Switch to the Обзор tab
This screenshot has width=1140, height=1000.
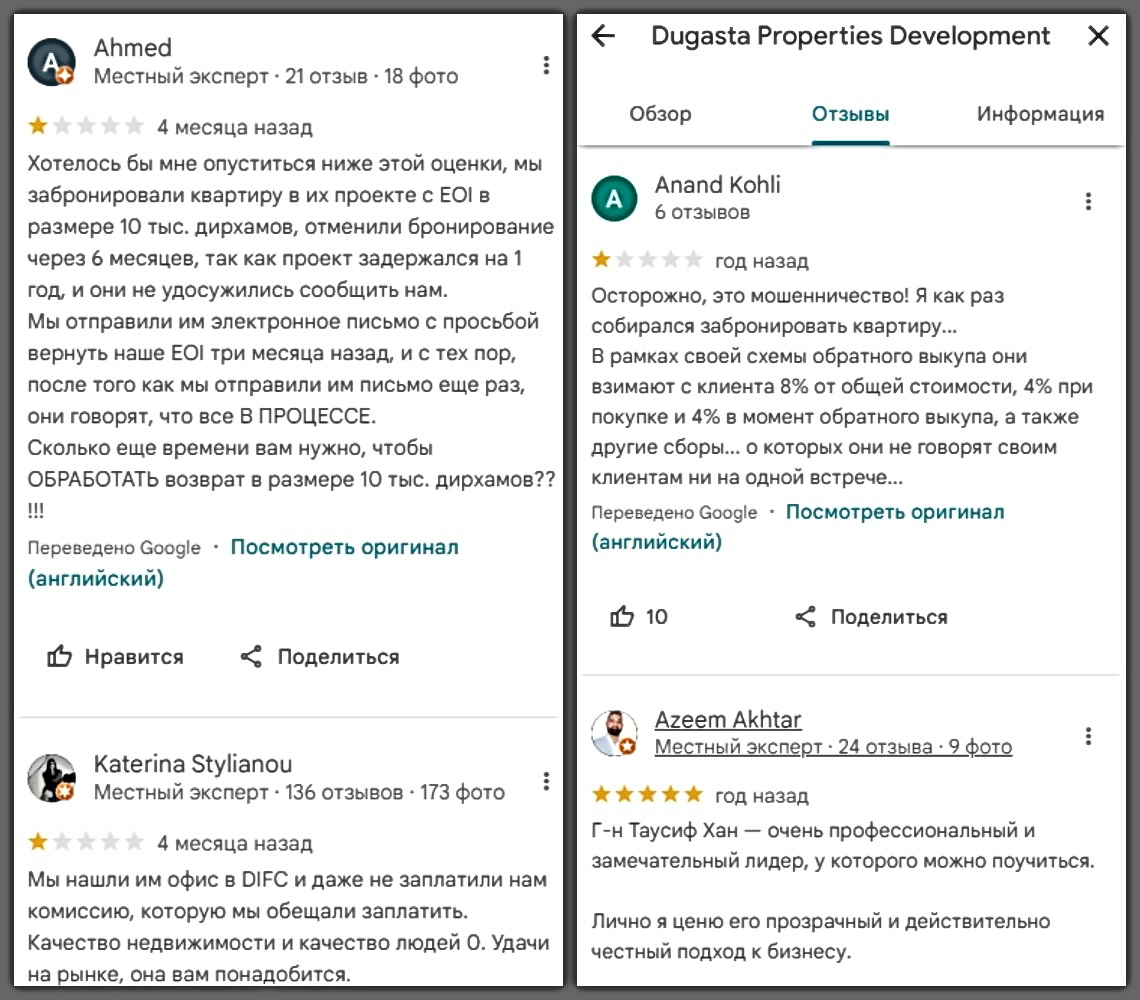point(660,114)
